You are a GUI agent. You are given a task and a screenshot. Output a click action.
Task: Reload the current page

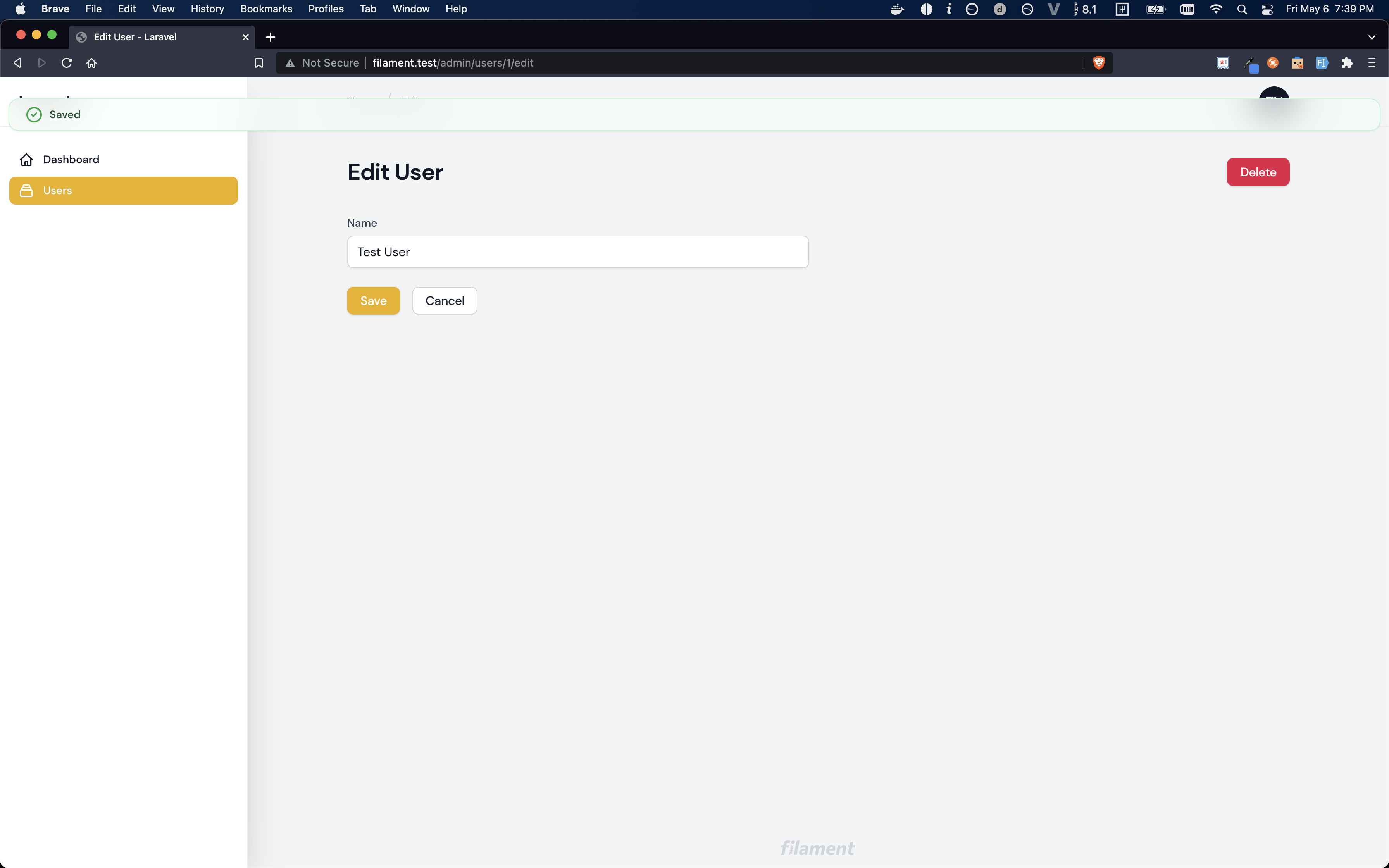[67, 62]
